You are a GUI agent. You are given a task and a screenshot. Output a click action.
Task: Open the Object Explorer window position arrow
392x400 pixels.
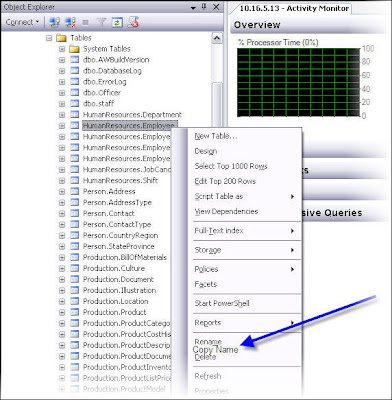pyautogui.click(x=193, y=8)
